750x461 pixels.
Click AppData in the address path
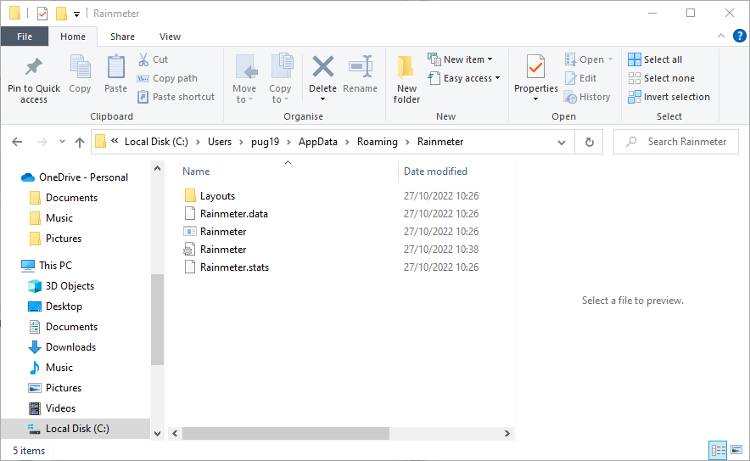(318, 142)
